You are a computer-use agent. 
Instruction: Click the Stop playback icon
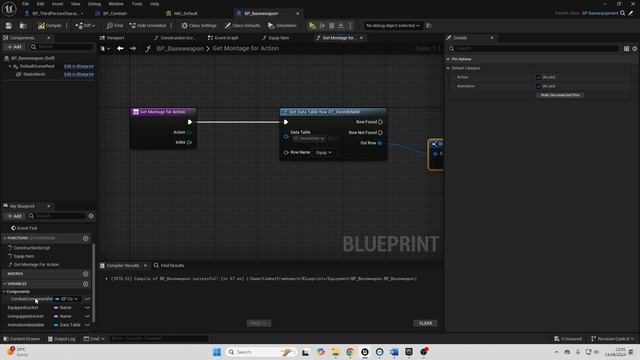click(332, 26)
